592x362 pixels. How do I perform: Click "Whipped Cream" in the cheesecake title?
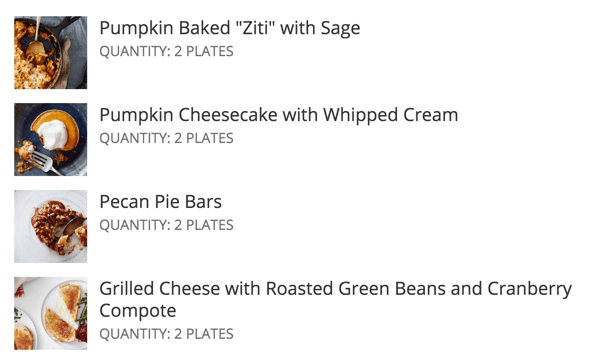point(390,115)
